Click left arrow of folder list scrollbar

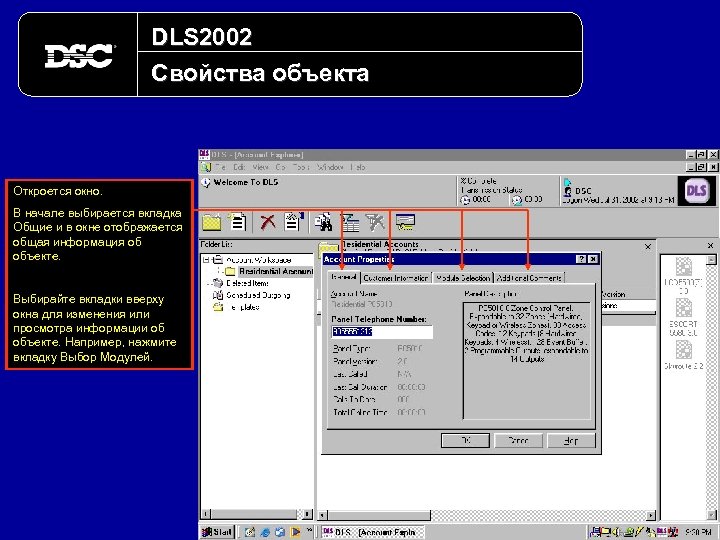tap(206, 514)
